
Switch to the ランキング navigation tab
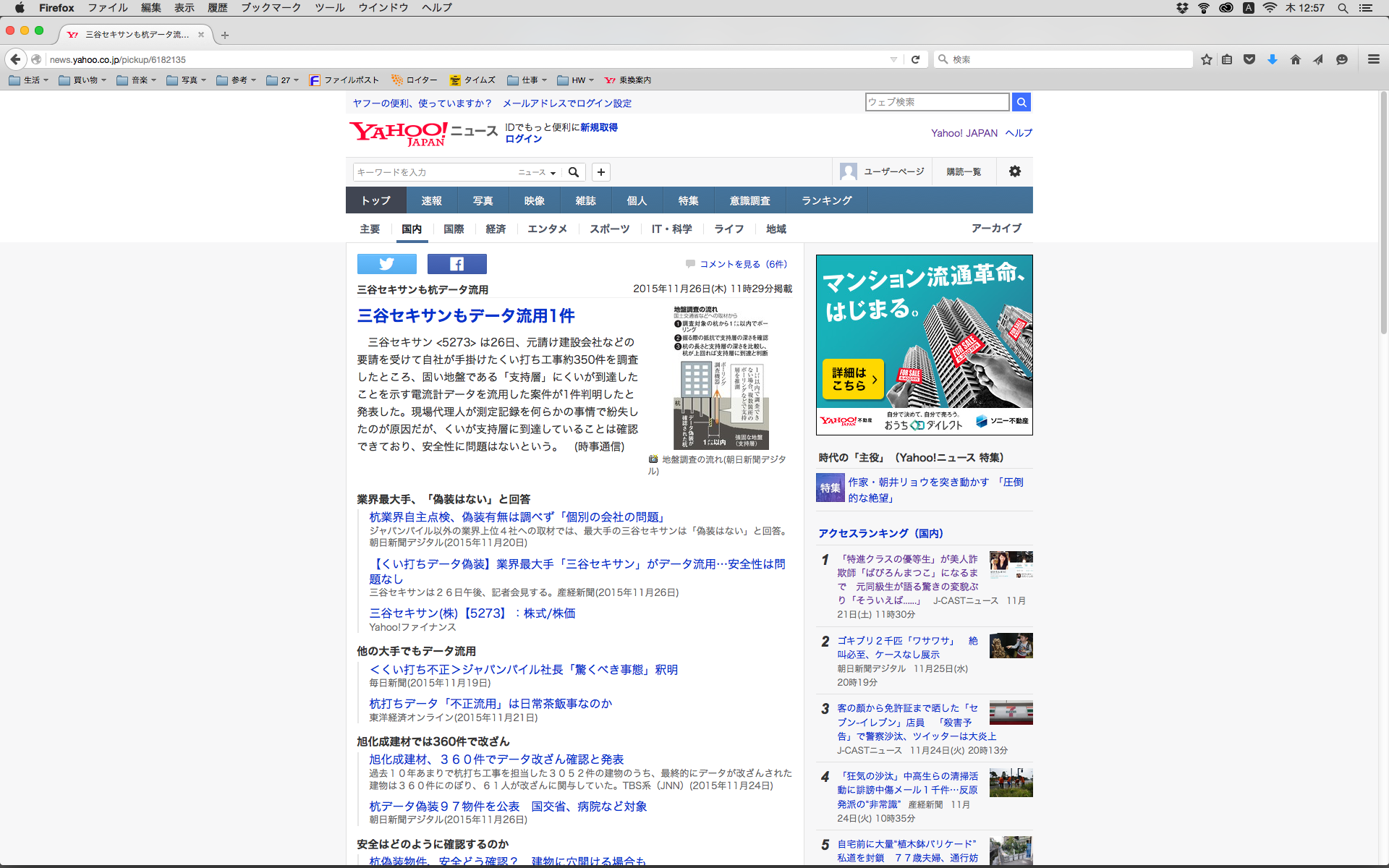coord(826,200)
